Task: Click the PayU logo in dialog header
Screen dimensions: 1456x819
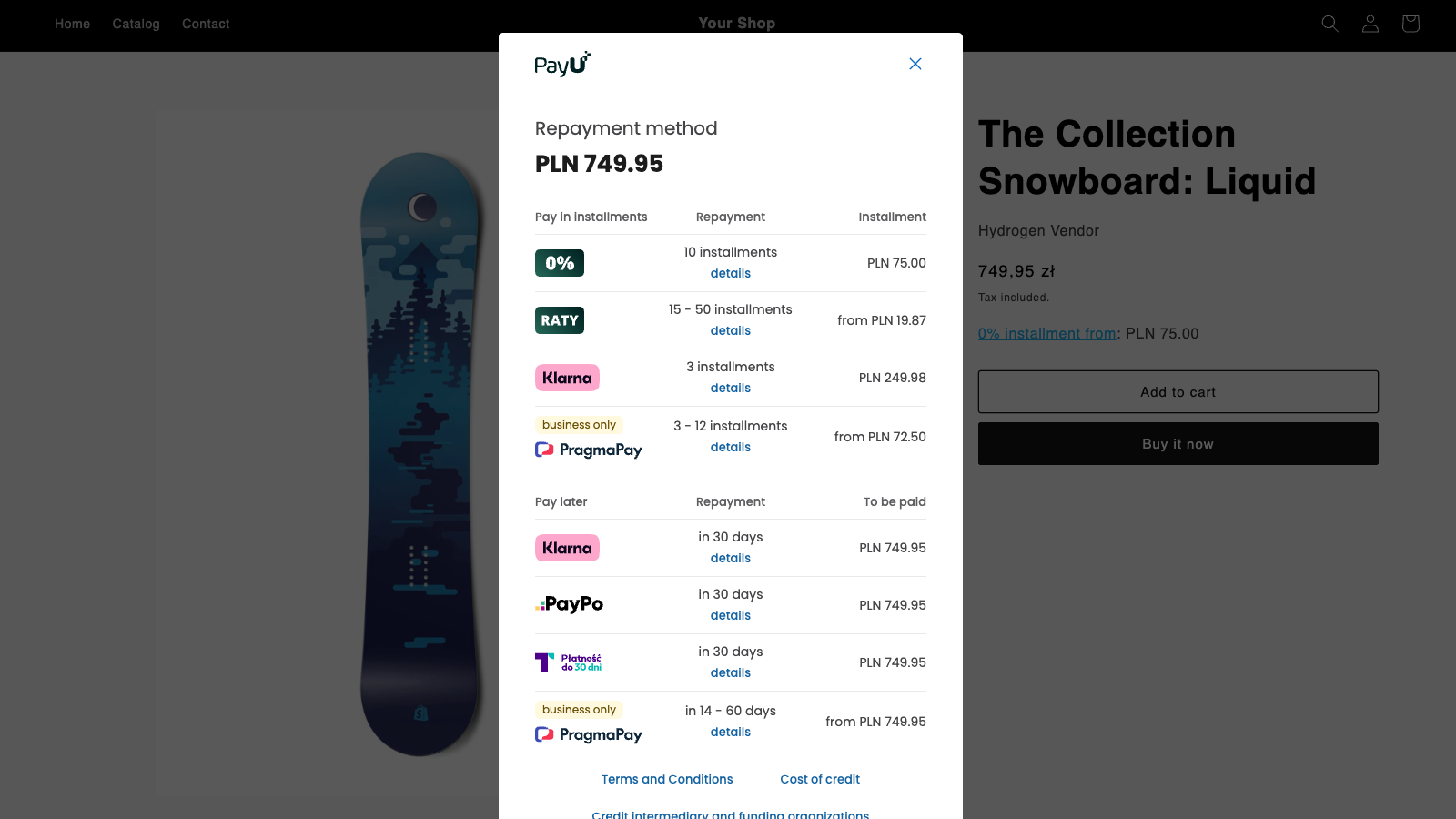Action: (x=562, y=64)
